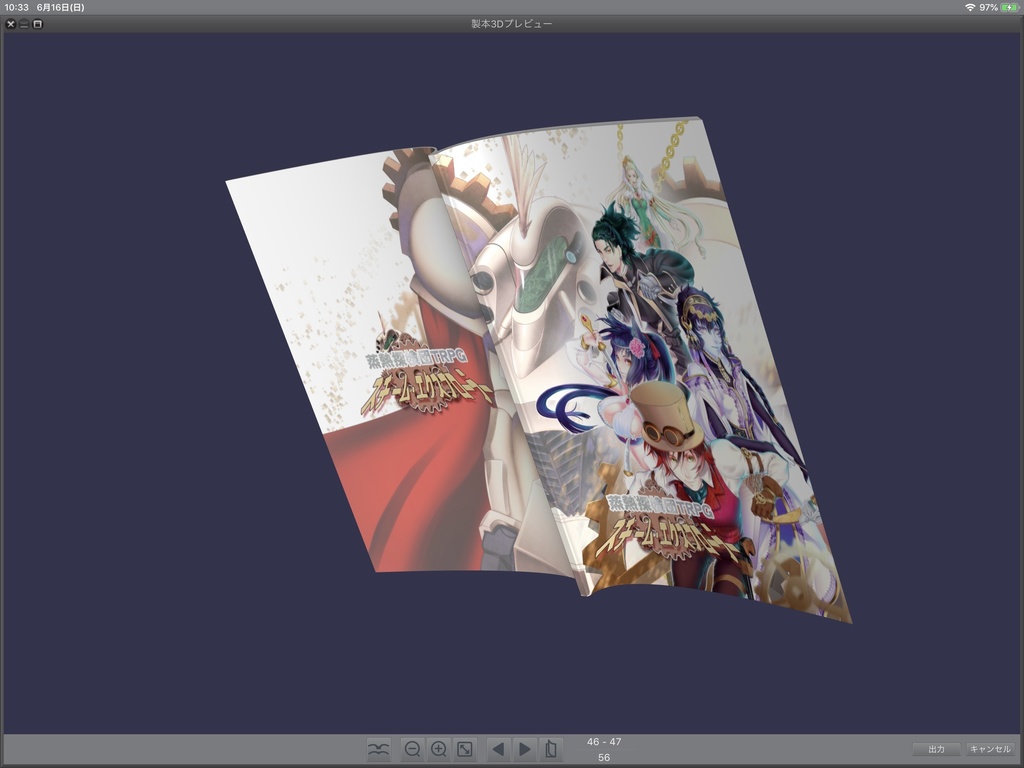Click the page range text 46 - 47
Screen dimensions: 1024x768
pyautogui.click(x=604, y=742)
